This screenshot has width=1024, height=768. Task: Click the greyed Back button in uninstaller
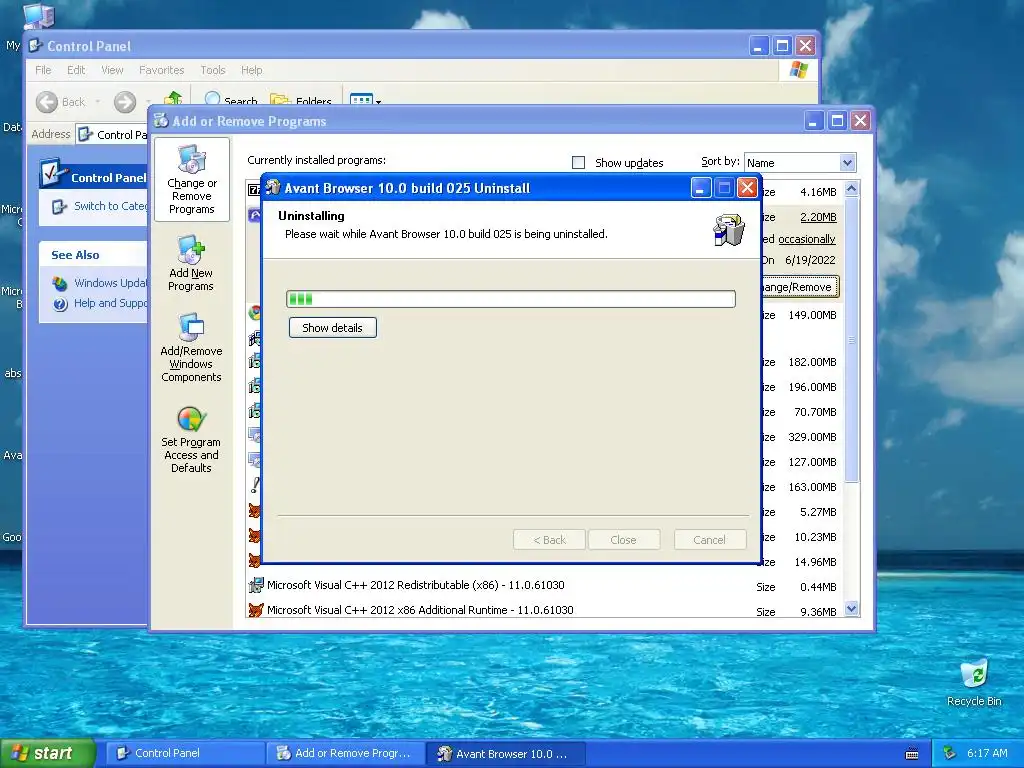[x=549, y=539]
